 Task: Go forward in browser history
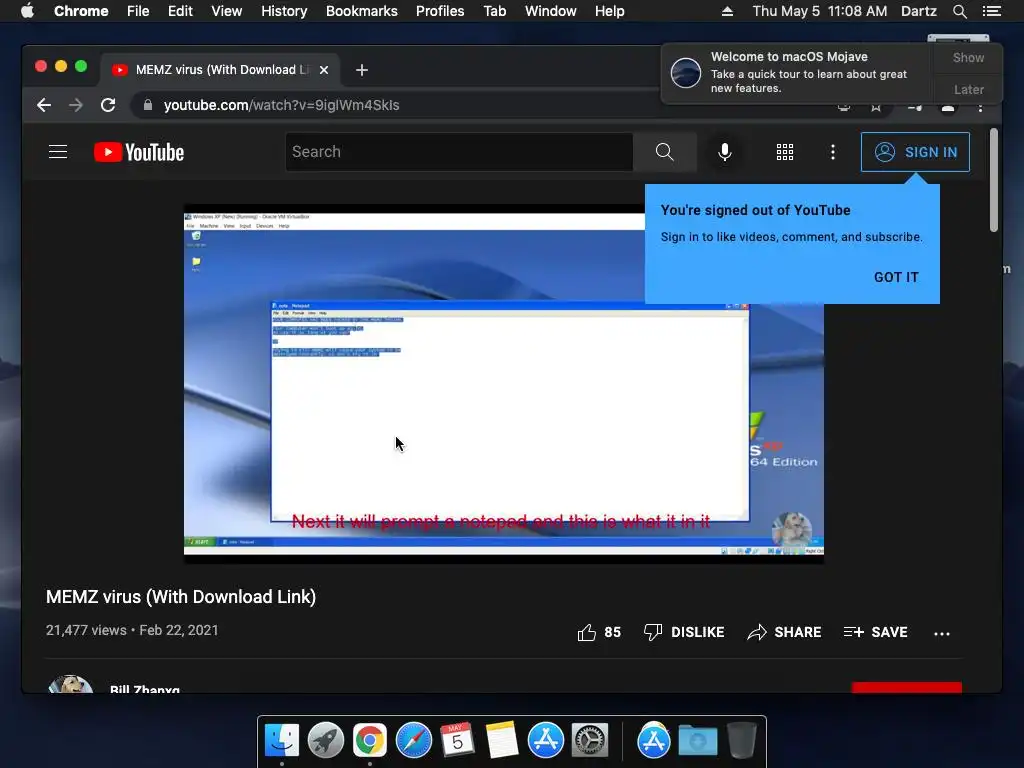tap(76, 105)
